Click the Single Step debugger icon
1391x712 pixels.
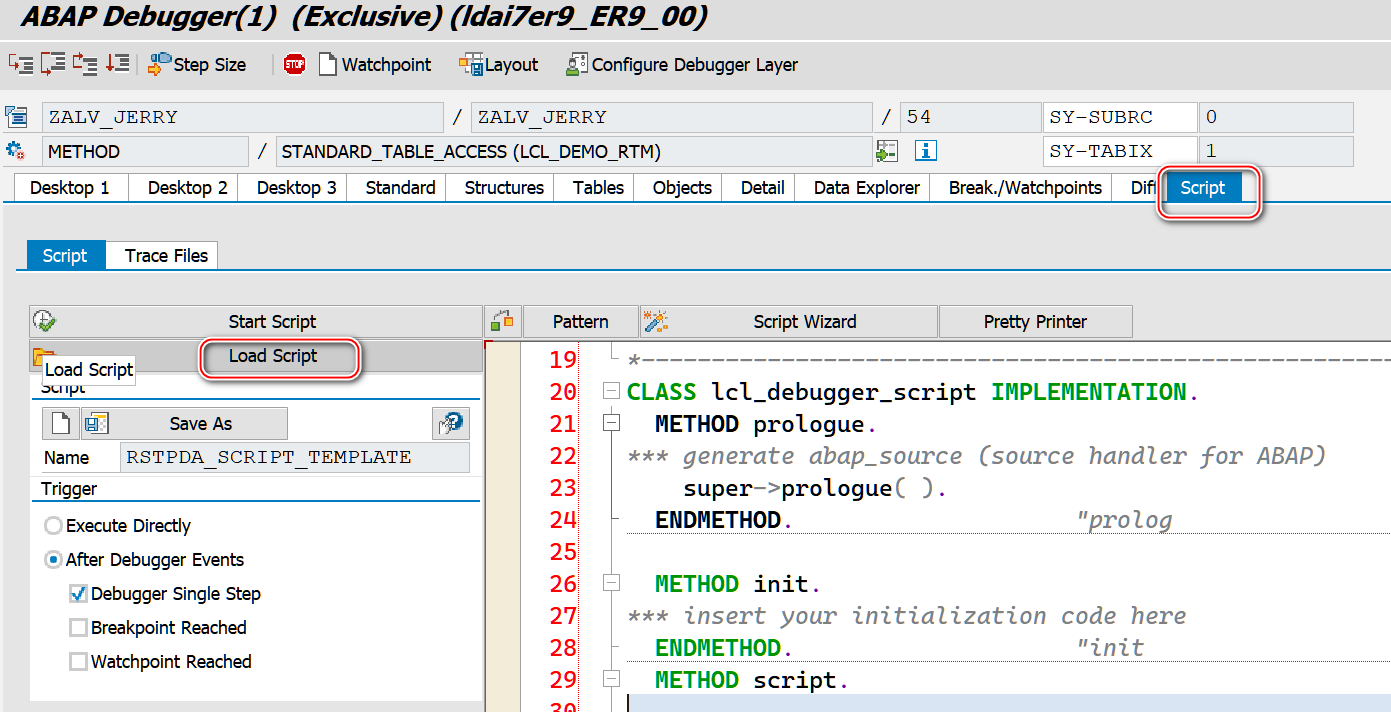tap(21, 64)
